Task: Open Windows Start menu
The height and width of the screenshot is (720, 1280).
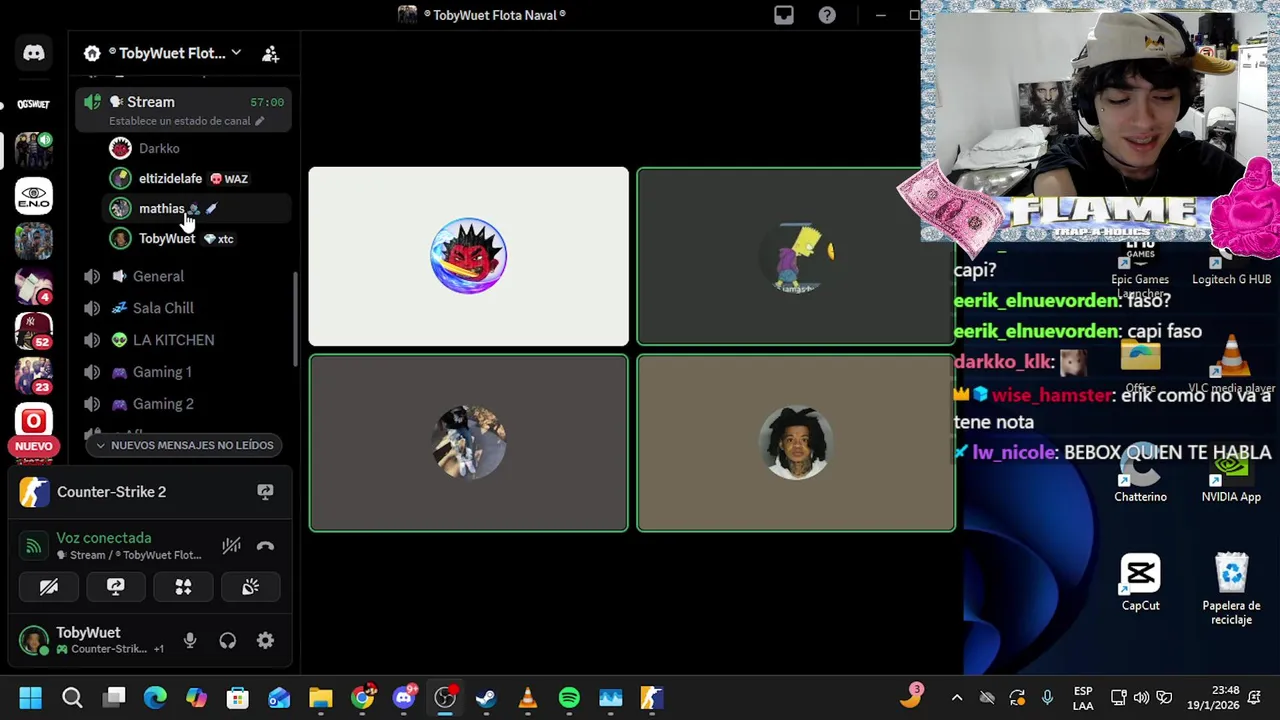Action: click(31, 697)
